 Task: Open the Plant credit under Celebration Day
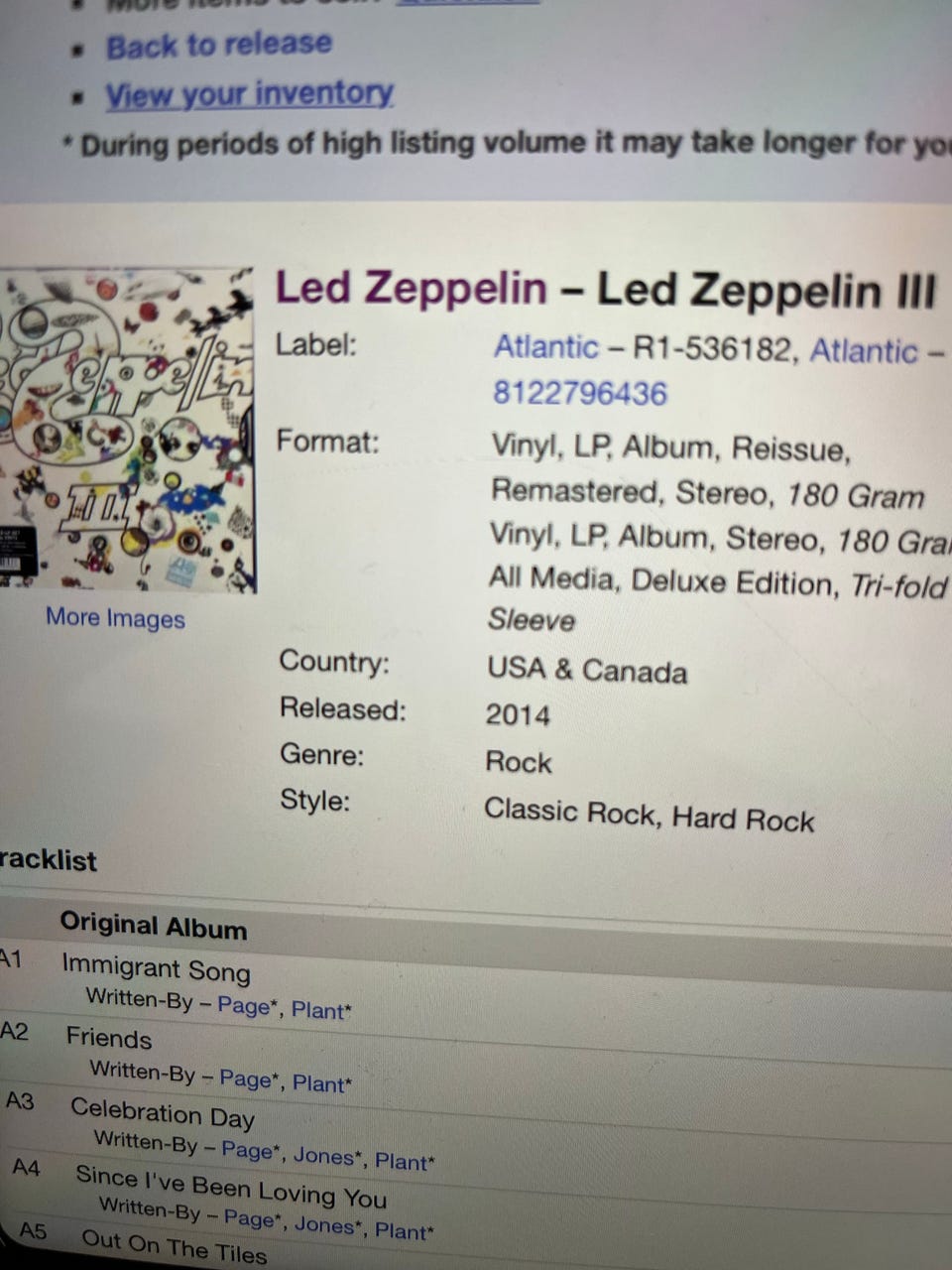[402, 1161]
